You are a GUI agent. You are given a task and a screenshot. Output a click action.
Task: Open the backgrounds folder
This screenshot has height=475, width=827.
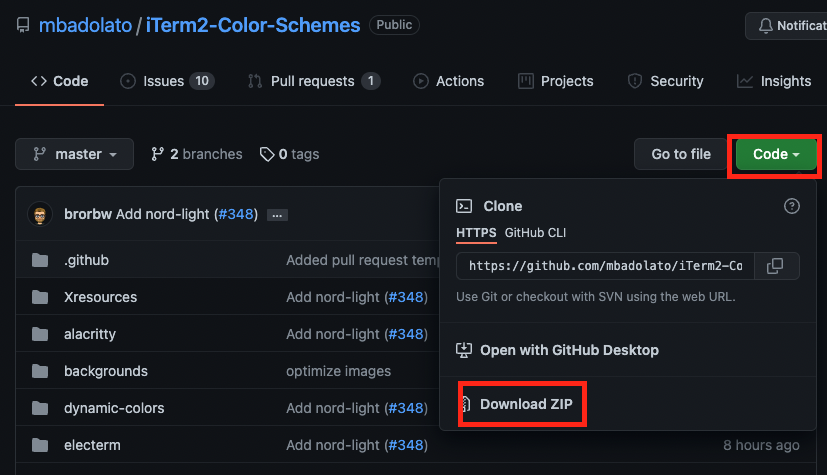pyautogui.click(x=106, y=371)
